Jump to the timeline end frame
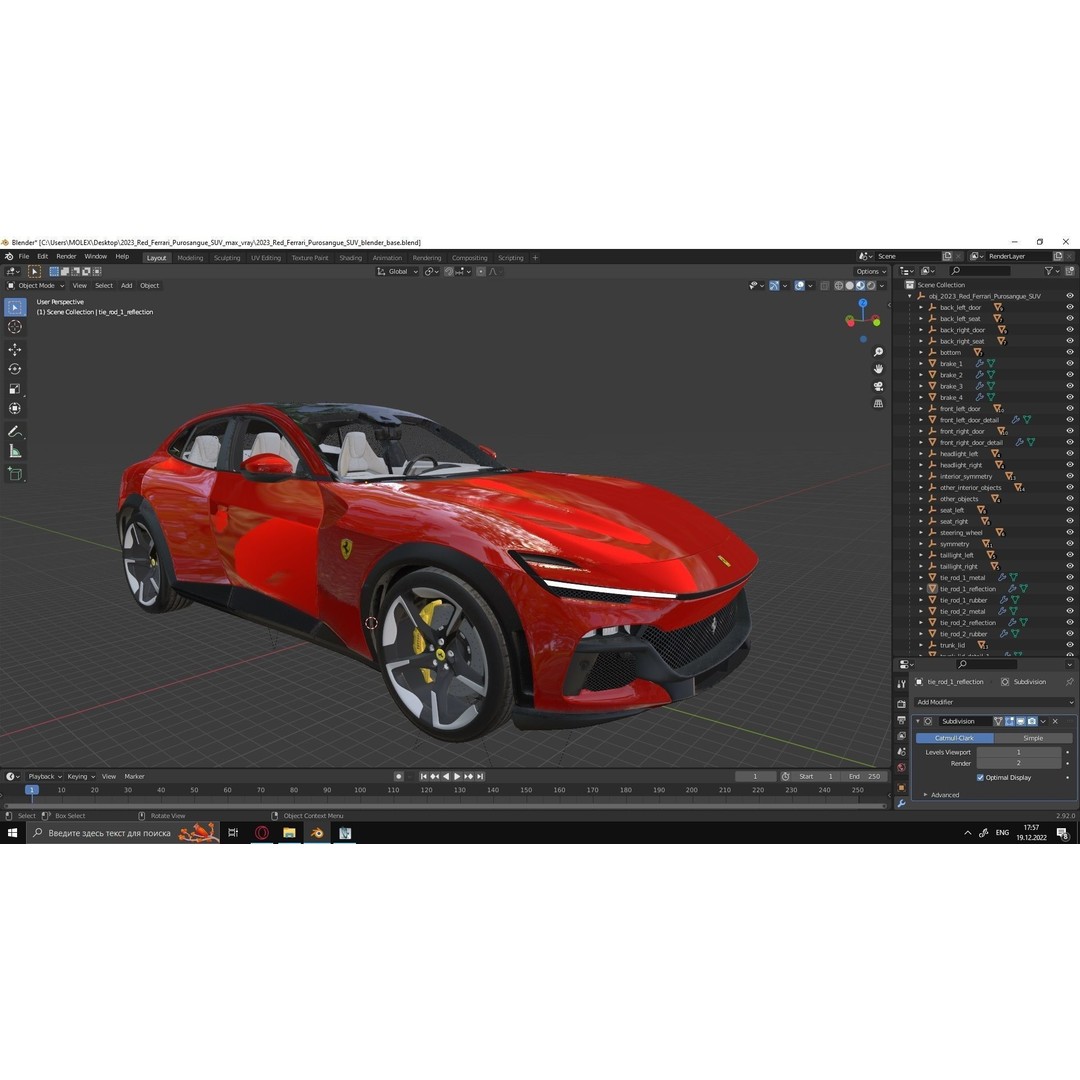The height and width of the screenshot is (1080, 1080). [x=481, y=776]
